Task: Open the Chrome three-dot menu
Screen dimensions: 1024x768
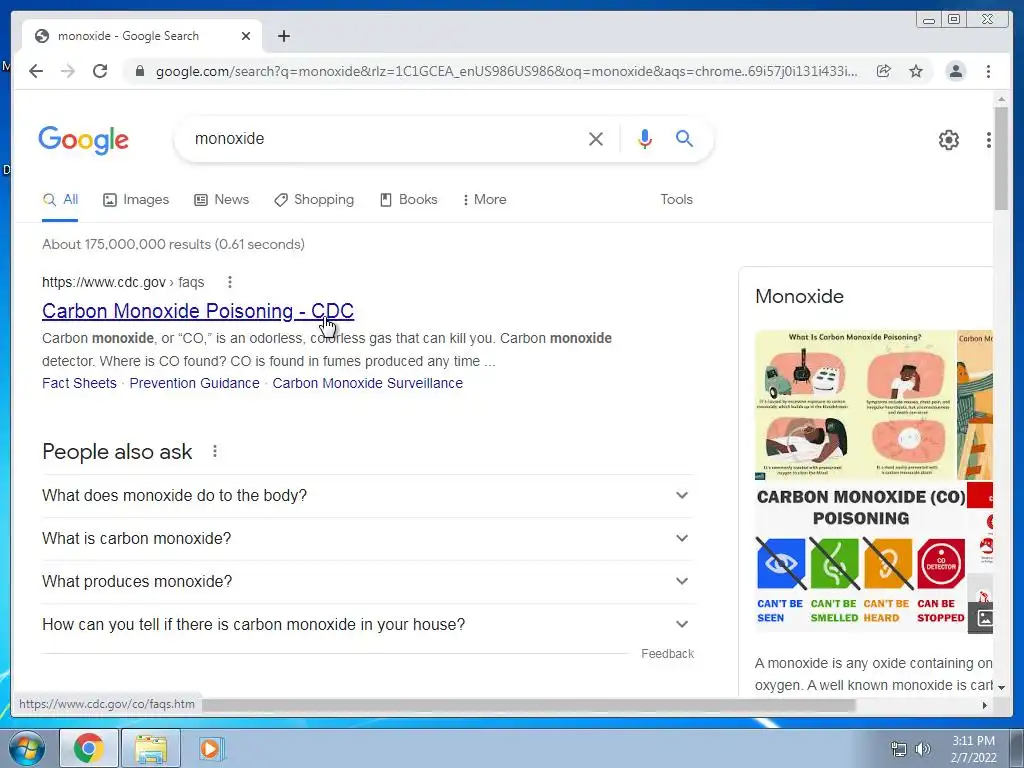Action: pyautogui.click(x=988, y=71)
